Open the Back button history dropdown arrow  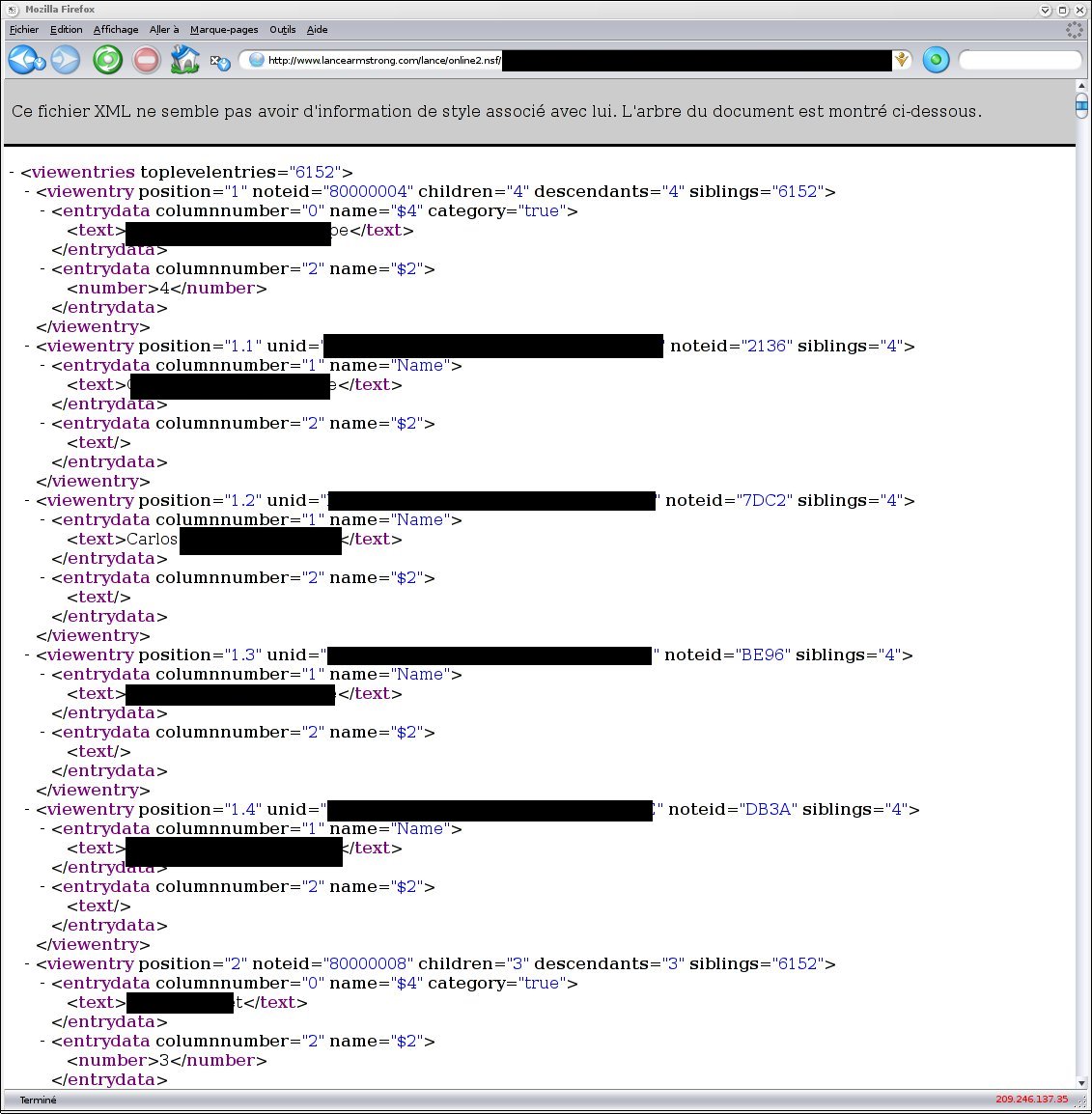(x=41, y=65)
